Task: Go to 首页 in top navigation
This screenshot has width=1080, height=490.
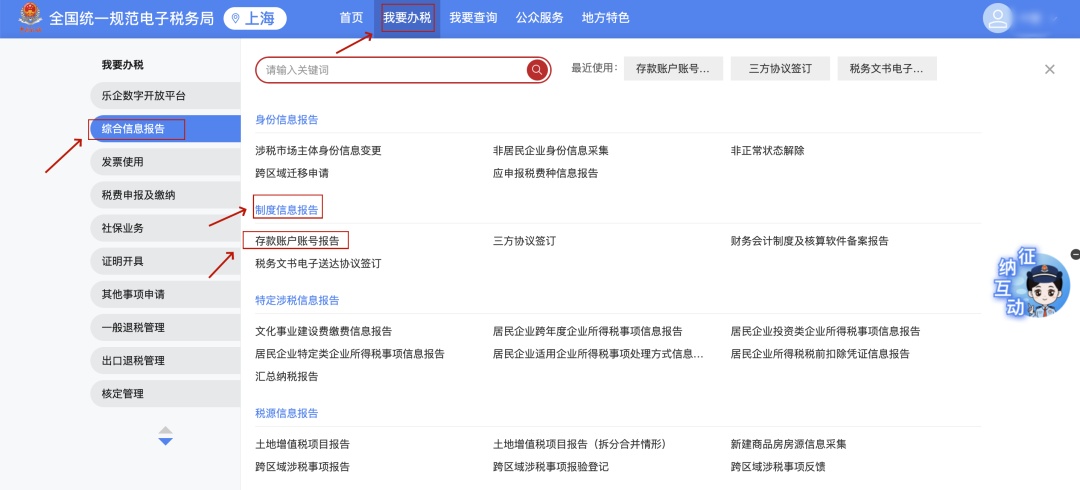Action: coord(351,19)
